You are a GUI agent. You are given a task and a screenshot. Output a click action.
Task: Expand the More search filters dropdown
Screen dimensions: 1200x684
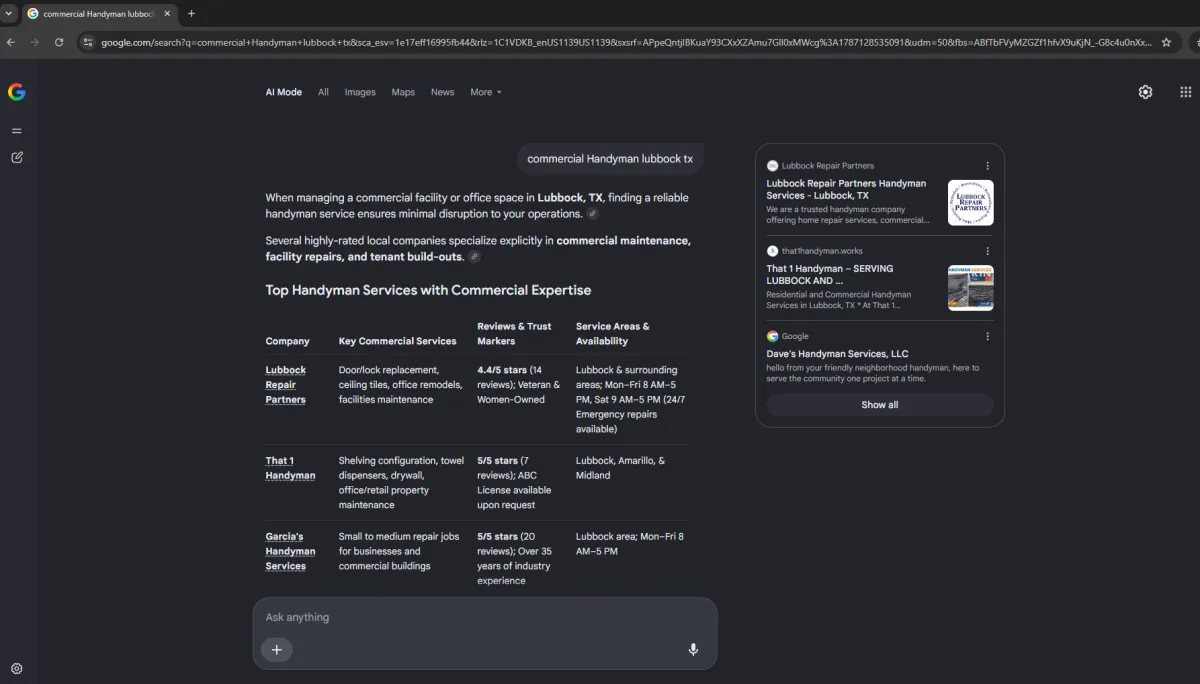tap(486, 92)
